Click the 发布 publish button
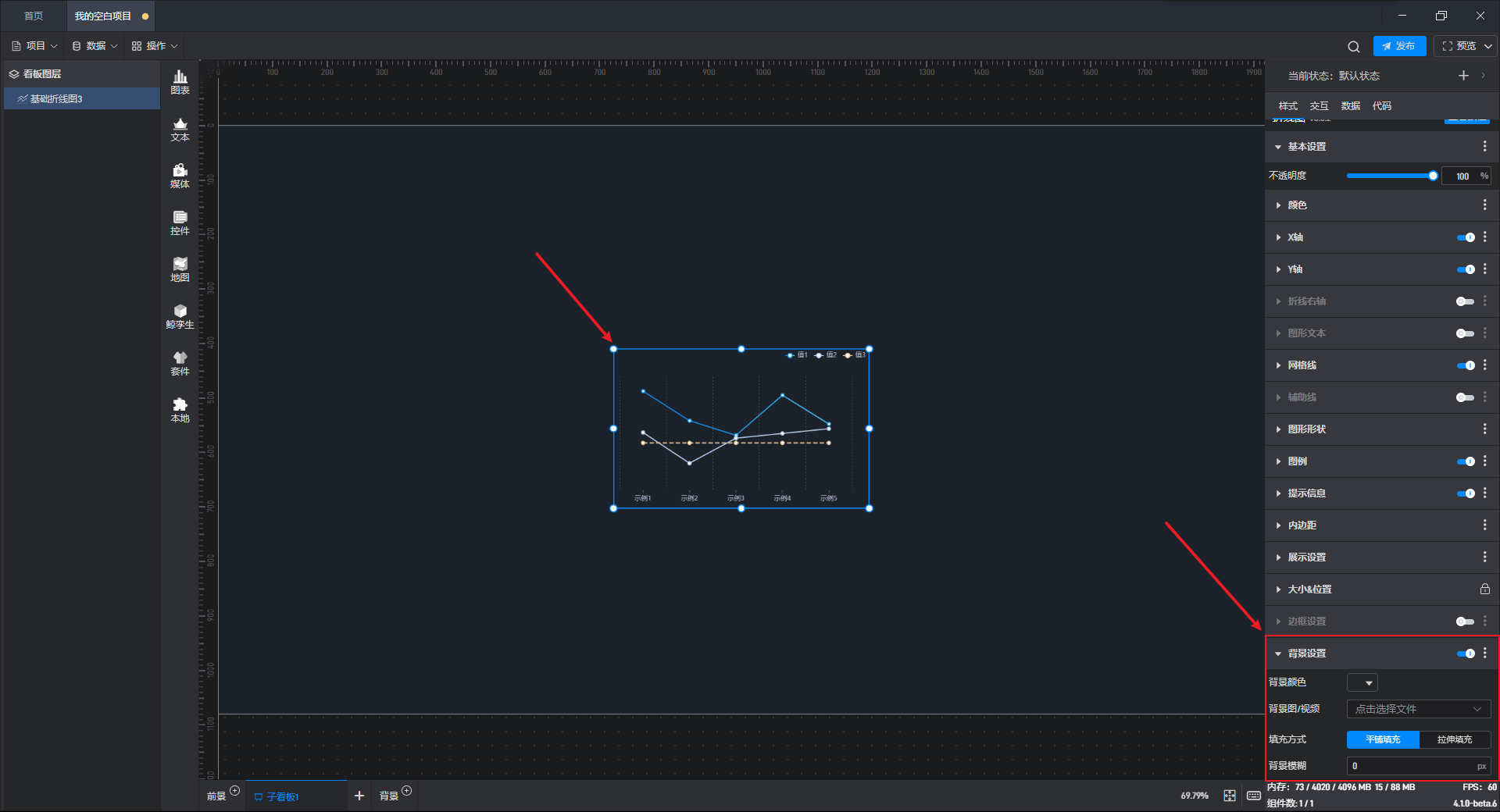The width and height of the screenshot is (1500, 812). tap(1399, 46)
